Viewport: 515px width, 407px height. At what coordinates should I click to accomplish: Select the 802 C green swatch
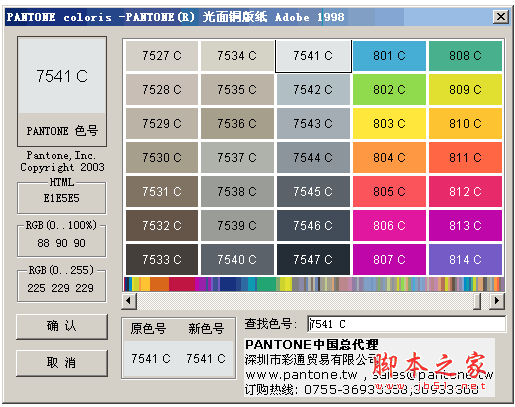point(389,90)
